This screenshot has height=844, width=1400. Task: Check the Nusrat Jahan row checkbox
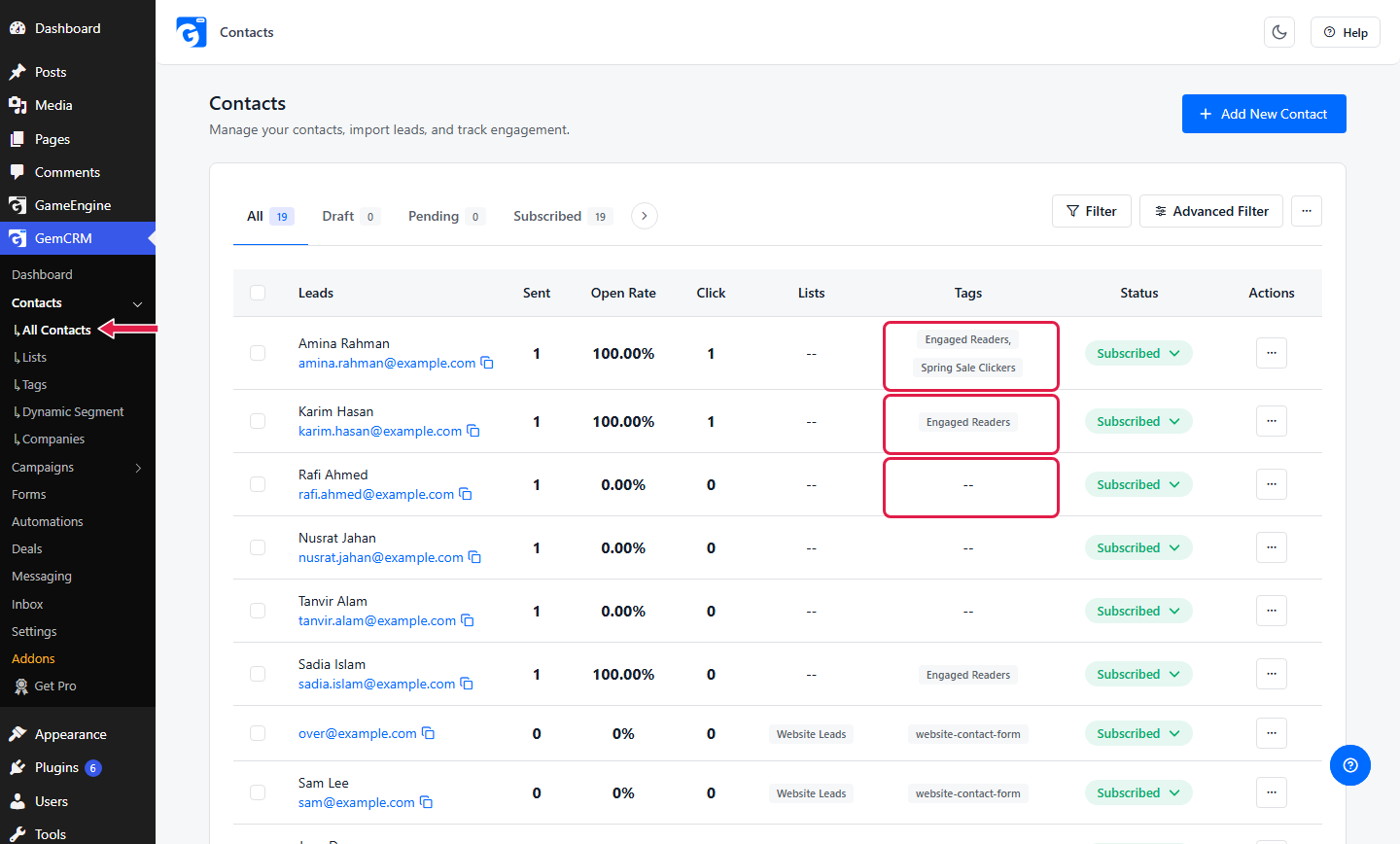click(258, 547)
